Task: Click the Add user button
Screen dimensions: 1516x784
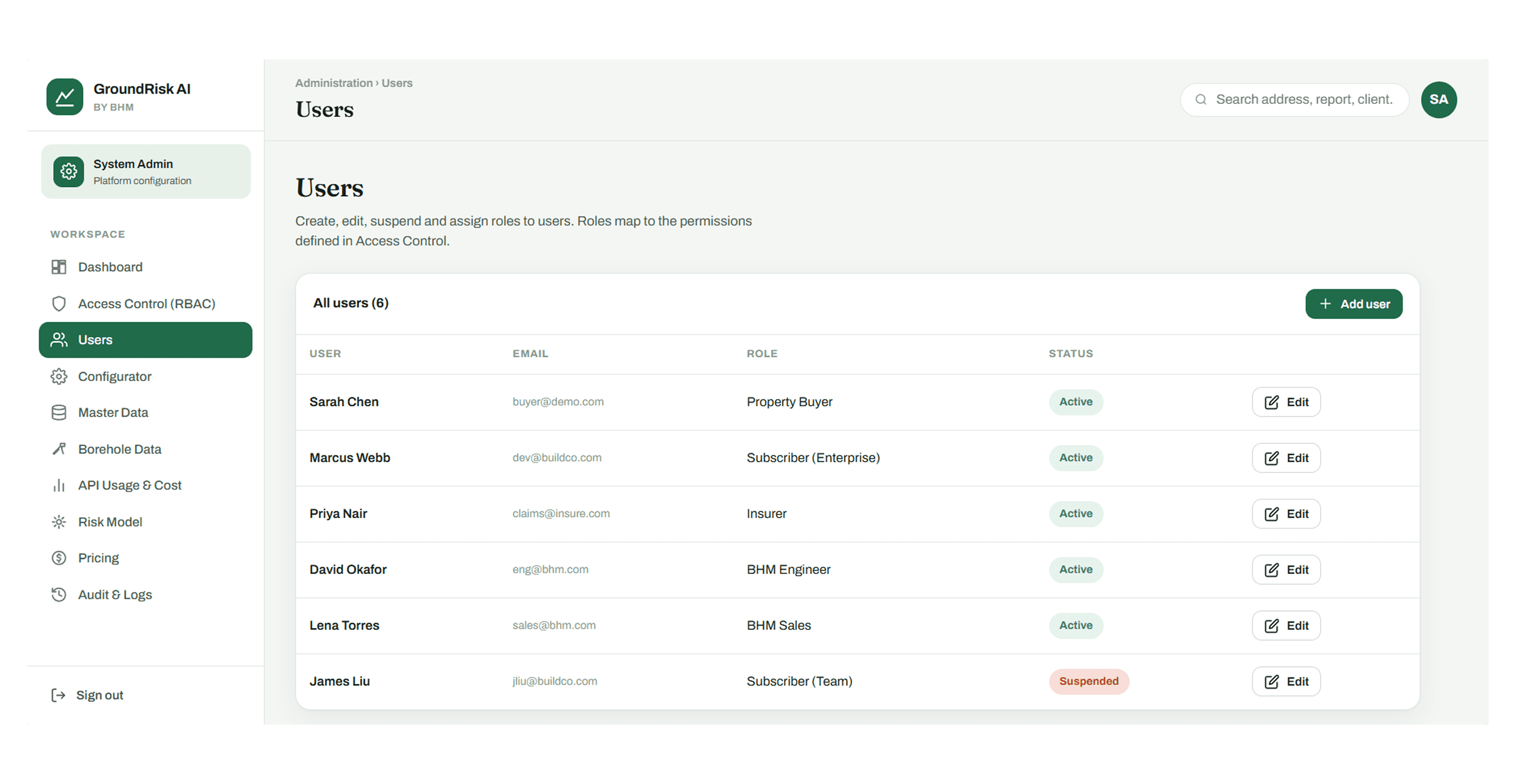Action: coord(1353,304)
